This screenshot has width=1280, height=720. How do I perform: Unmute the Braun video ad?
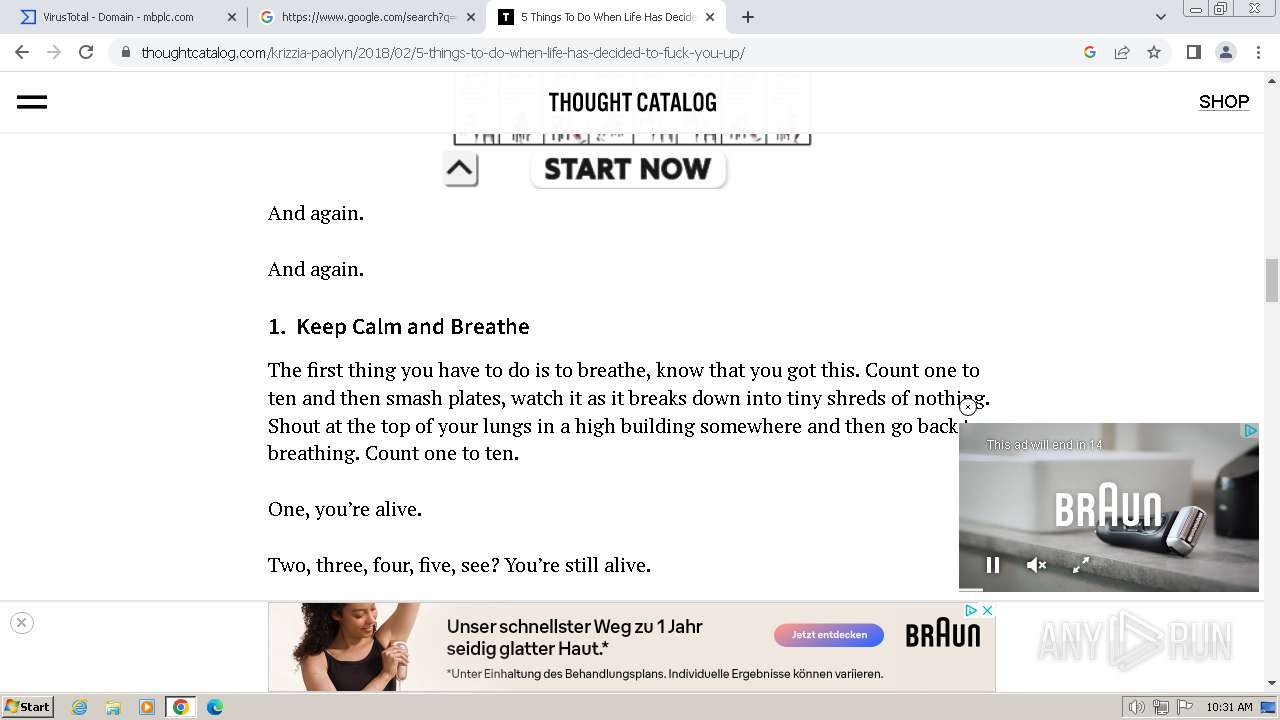click(1037, 565)
